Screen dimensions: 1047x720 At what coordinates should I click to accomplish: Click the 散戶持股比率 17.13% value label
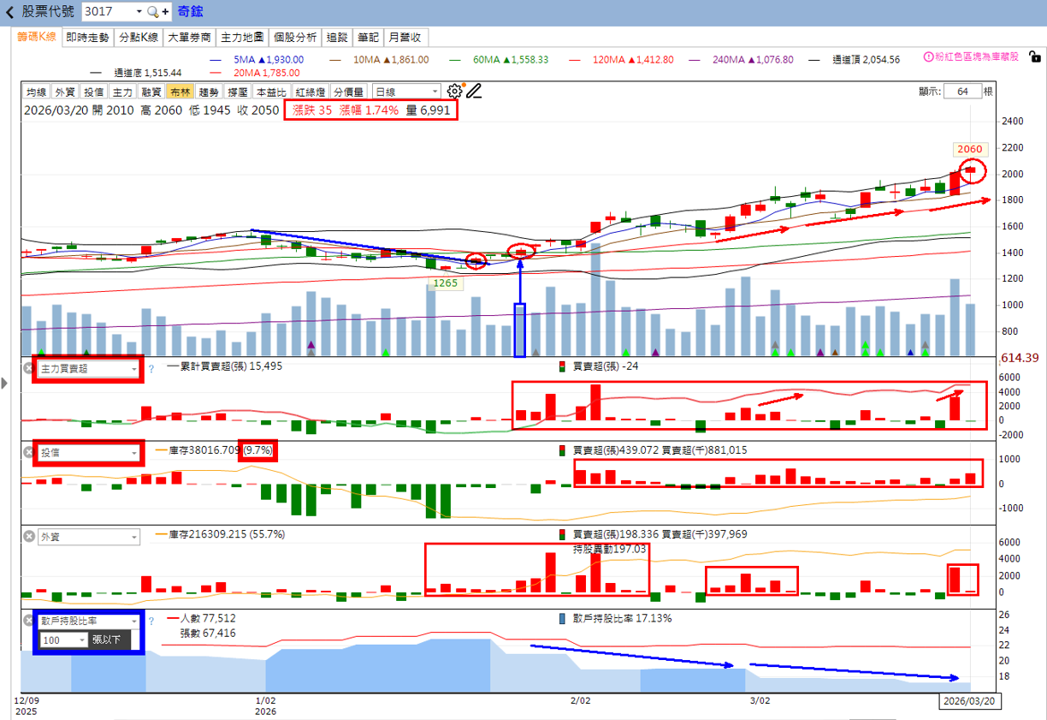click(x=616, y=618)
